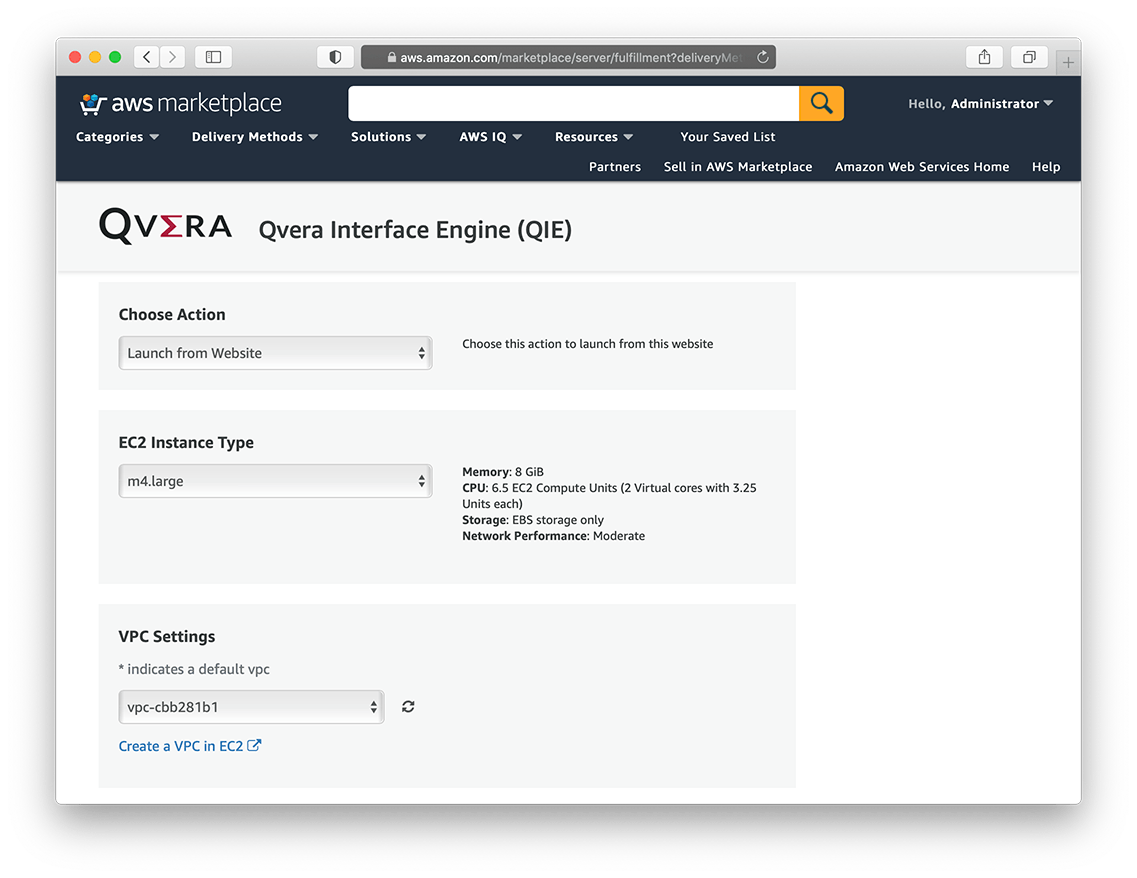Image resolution: width=1137 pixels, height=878 pixels.
Task: Click the lock icon in address bar
Action: (392, 57)
